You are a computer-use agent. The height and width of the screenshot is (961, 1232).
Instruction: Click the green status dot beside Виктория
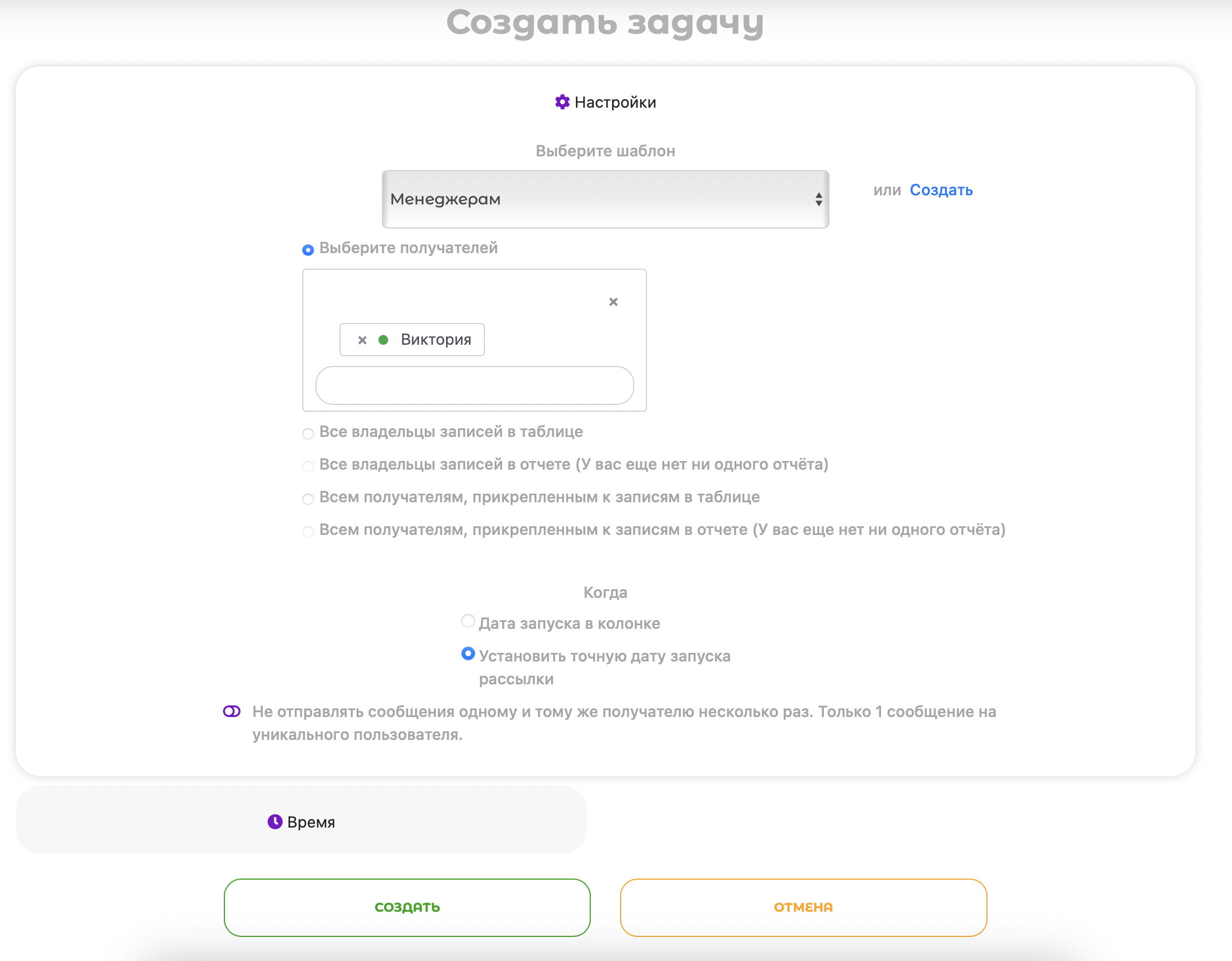coord(384,340)
